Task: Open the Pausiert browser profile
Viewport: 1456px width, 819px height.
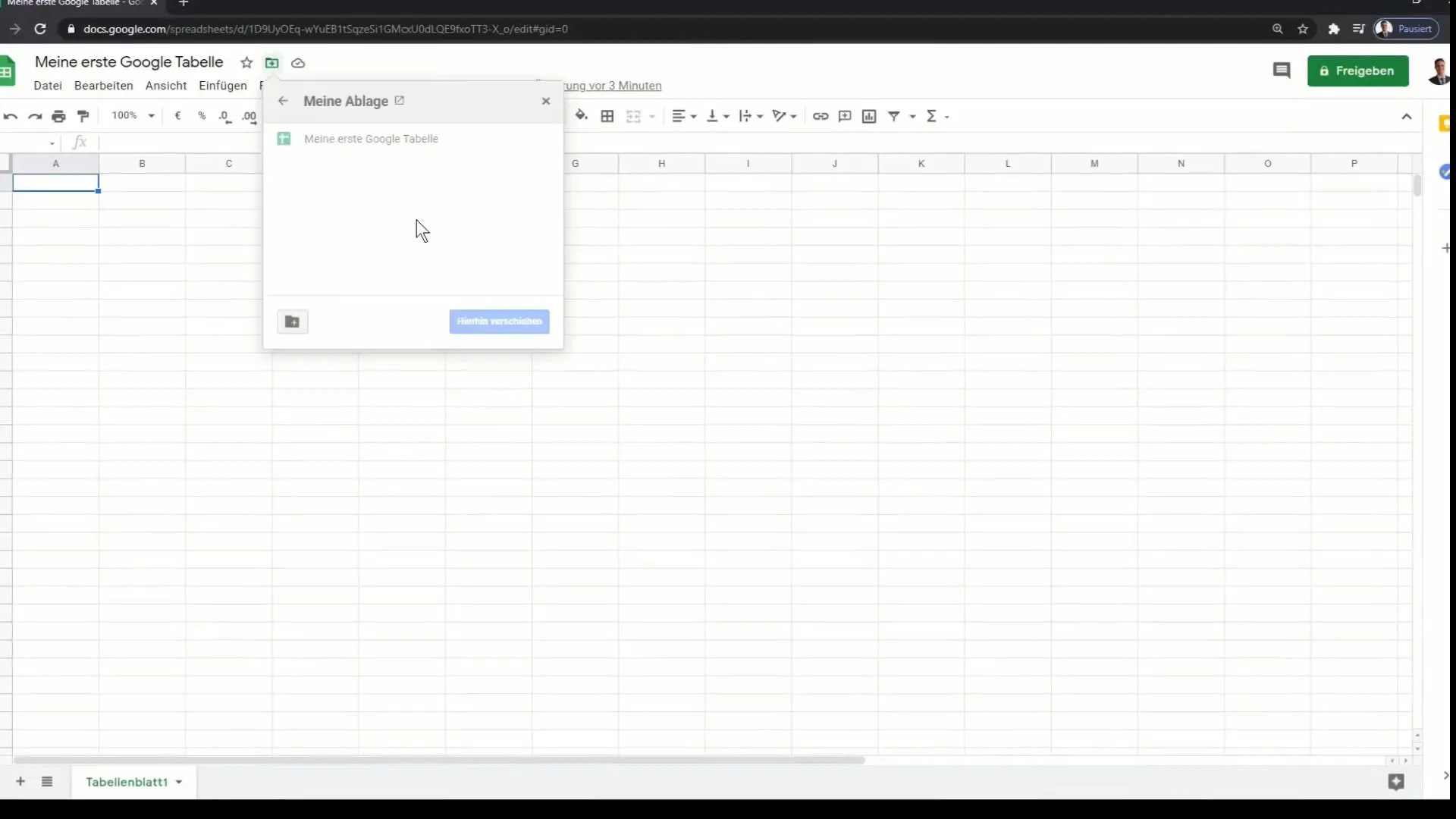Action: (x=1407, y=29)
